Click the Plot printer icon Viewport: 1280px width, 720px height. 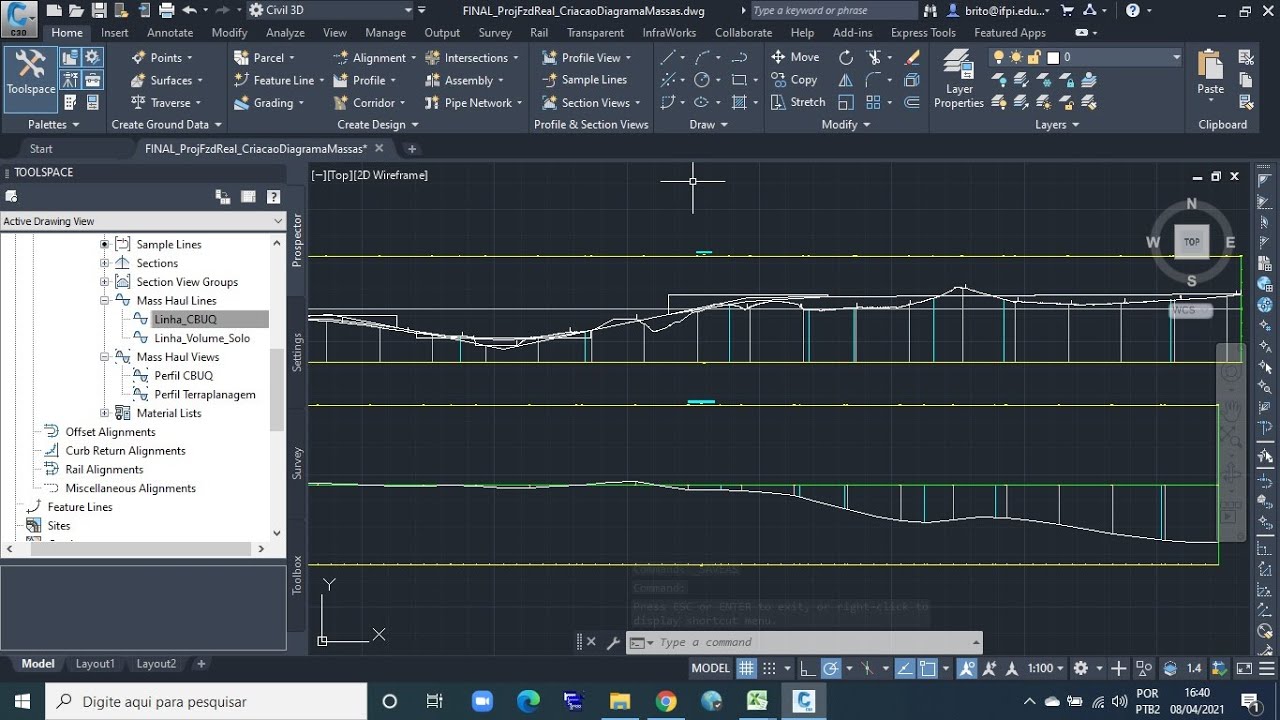point(167,10)
